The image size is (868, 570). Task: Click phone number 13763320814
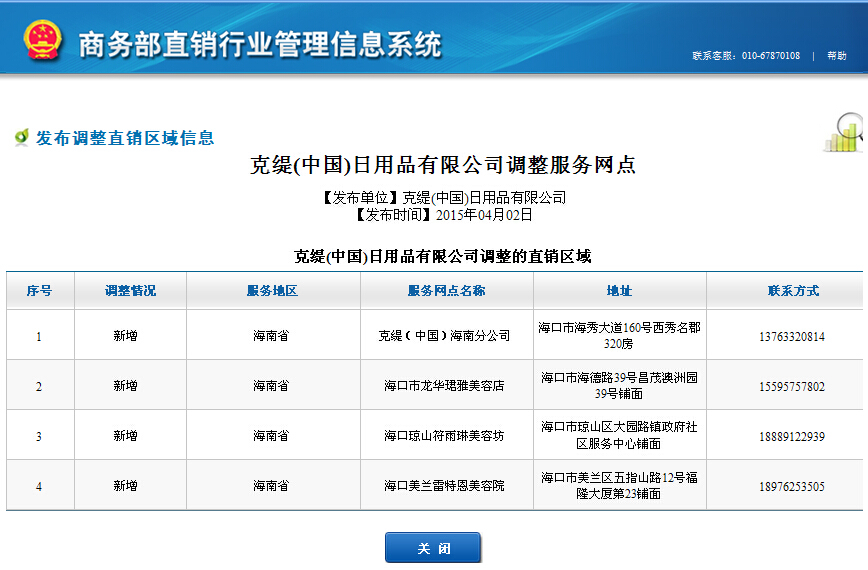792,336
